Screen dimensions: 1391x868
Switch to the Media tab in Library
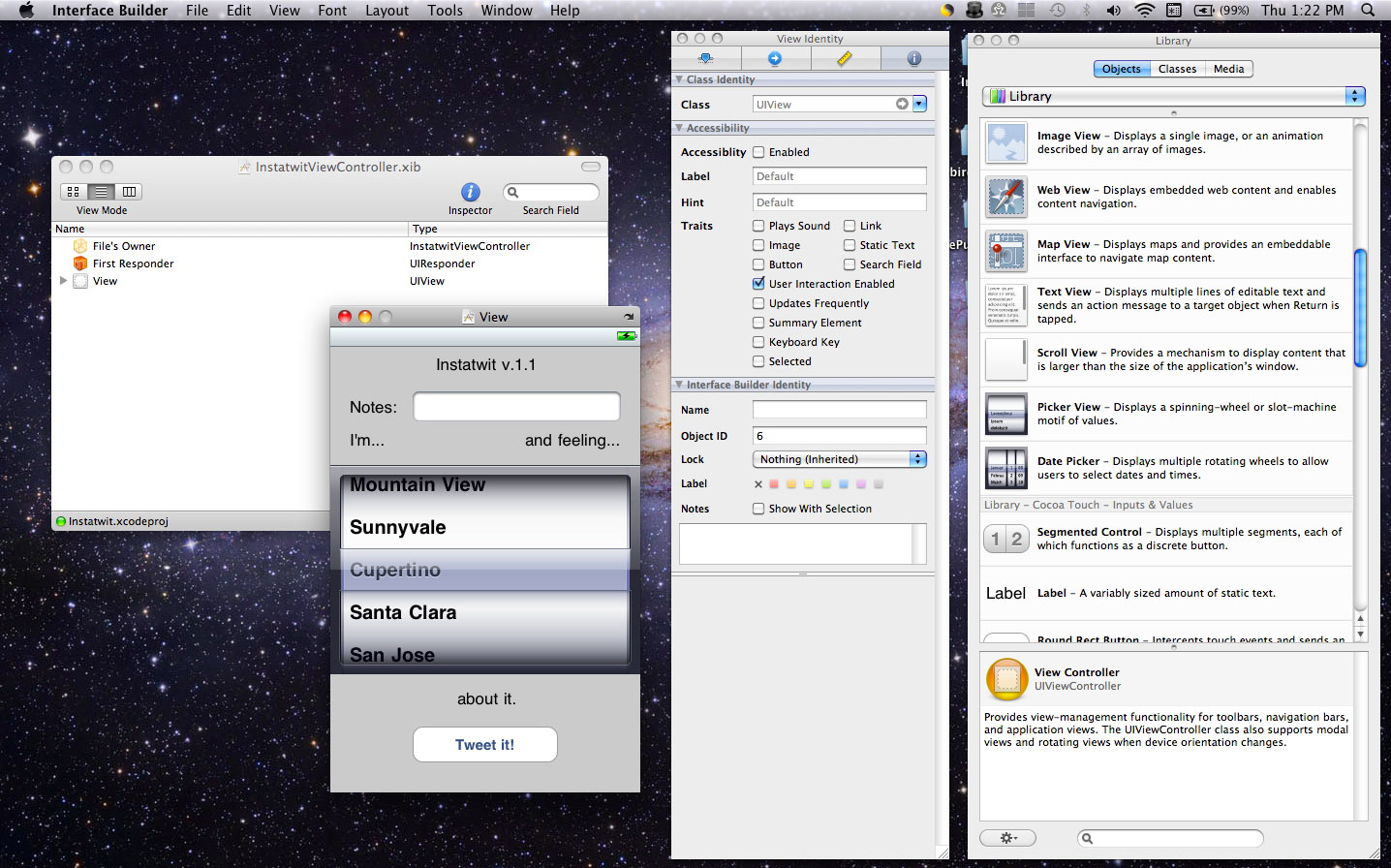pos(1228,69)
